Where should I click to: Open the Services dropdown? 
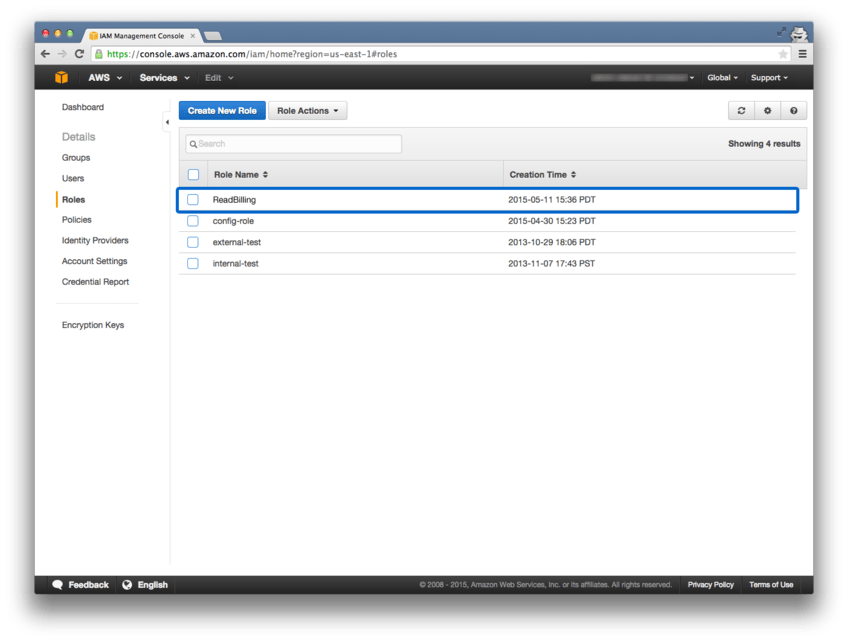164,78
